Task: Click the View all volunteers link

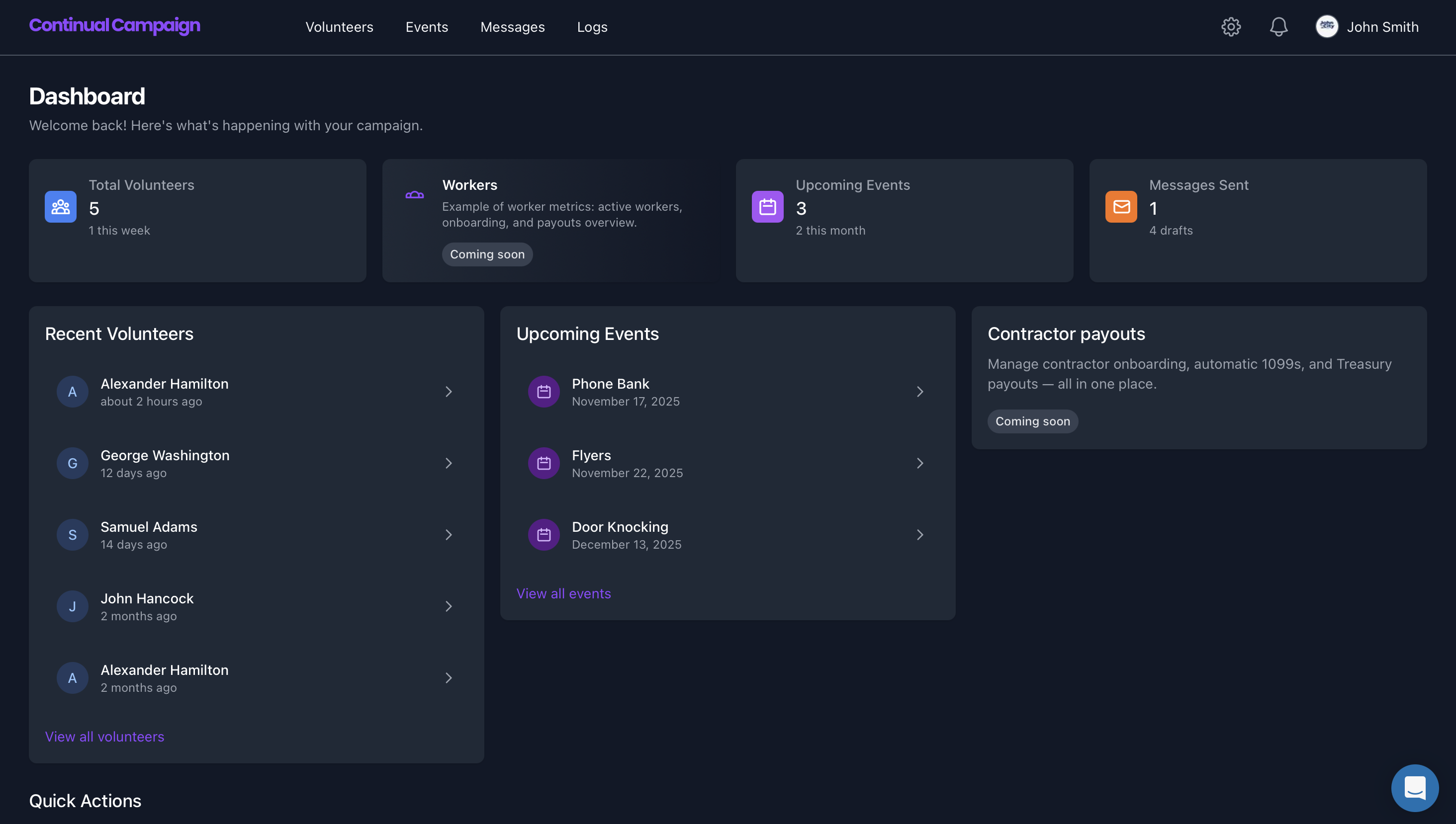Action: 104,736
